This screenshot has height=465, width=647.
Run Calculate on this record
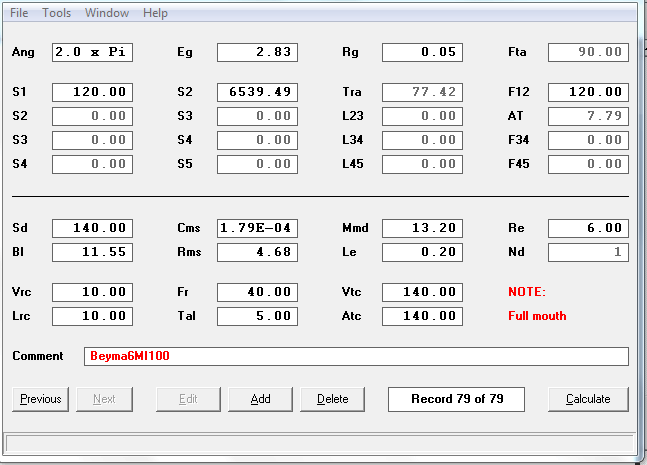pos(588,399)
